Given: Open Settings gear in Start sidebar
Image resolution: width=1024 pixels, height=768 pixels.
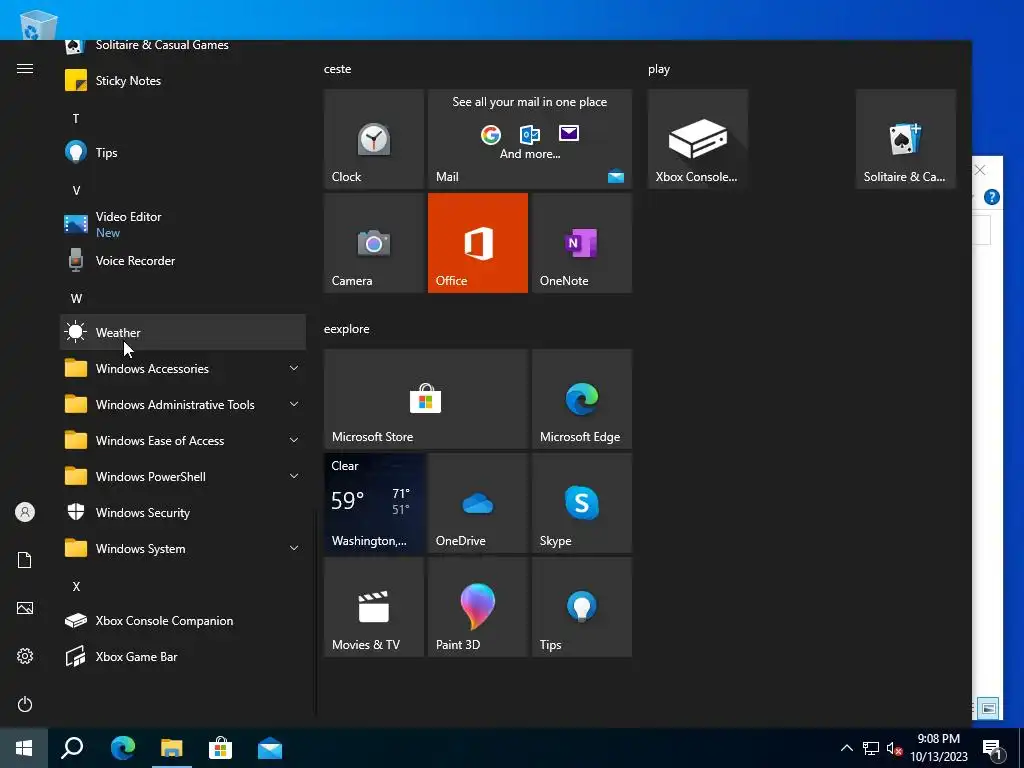Looking at the screenshot, I should 25,656.
